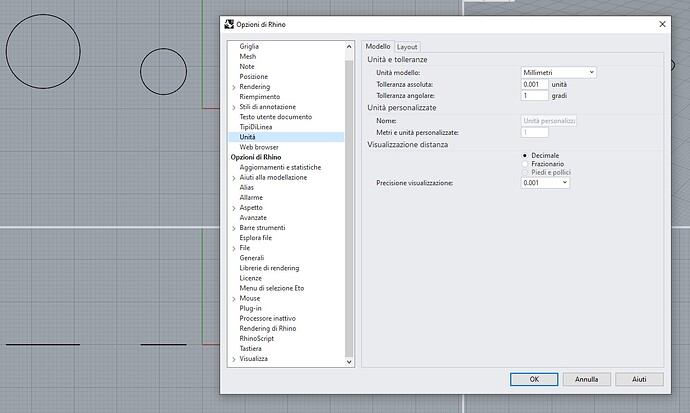Click the Metri e unità personalizzate field
The image size is (690, 413).
[x=534, y=132]
